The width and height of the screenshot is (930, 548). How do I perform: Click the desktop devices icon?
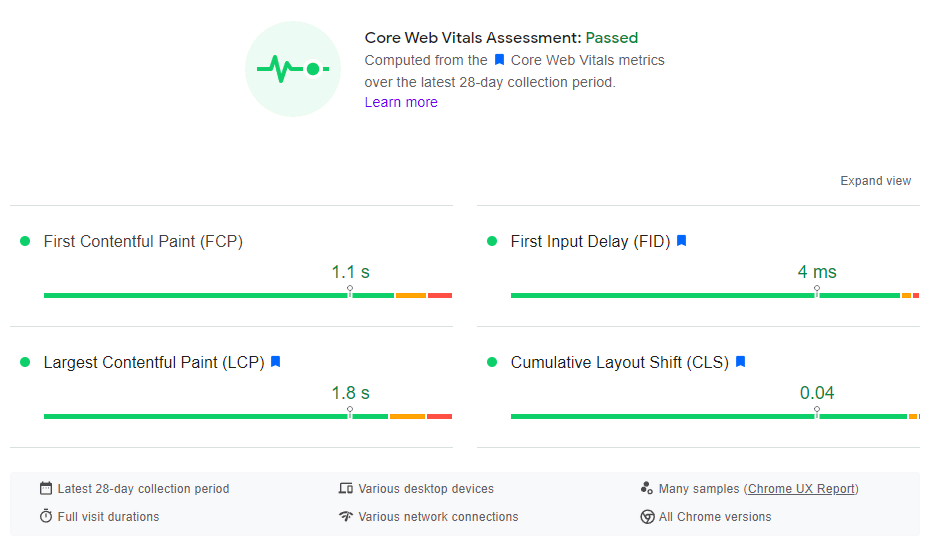[x=346, y=489]
